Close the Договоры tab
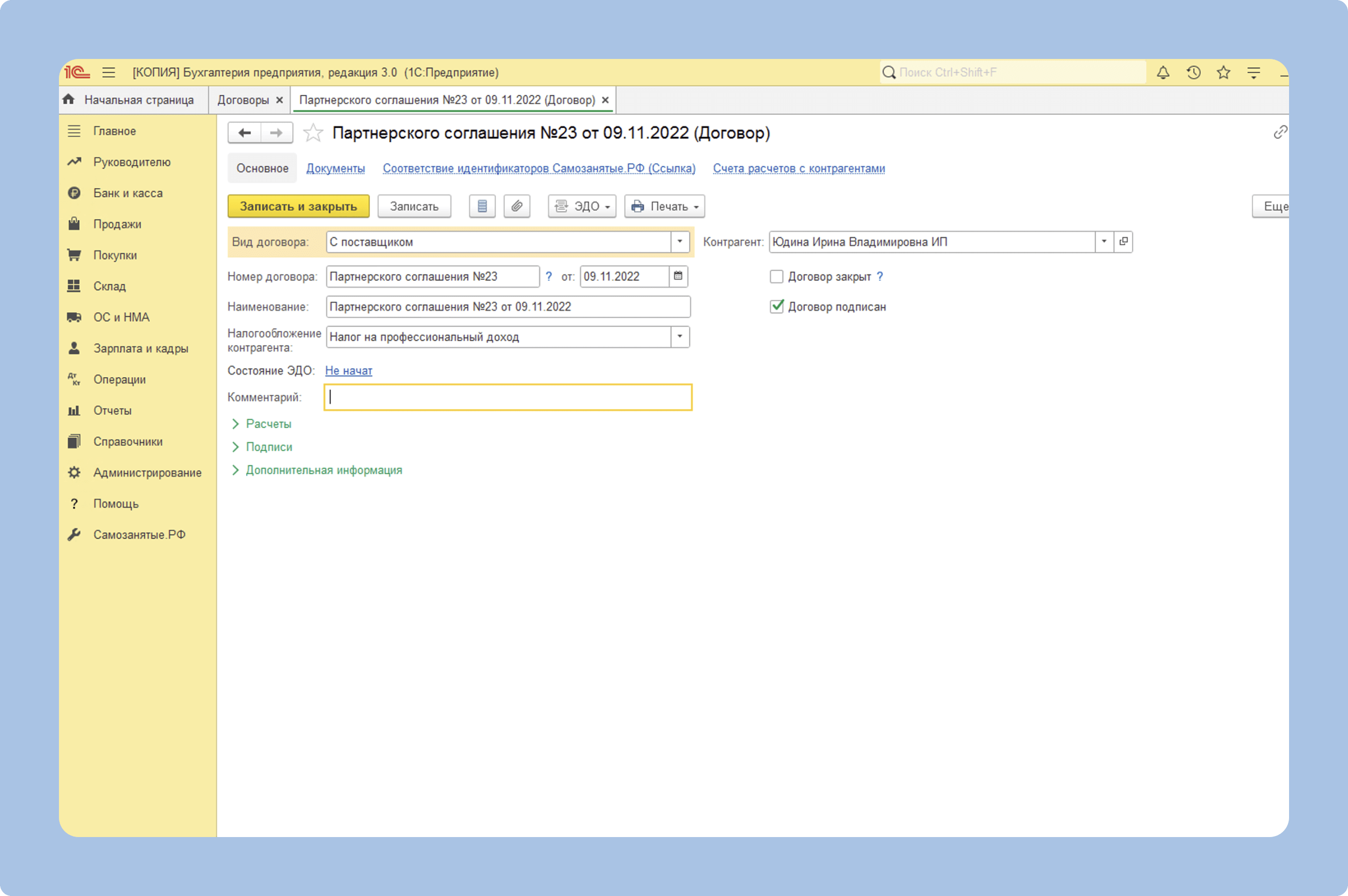 (x=280, y=100)
